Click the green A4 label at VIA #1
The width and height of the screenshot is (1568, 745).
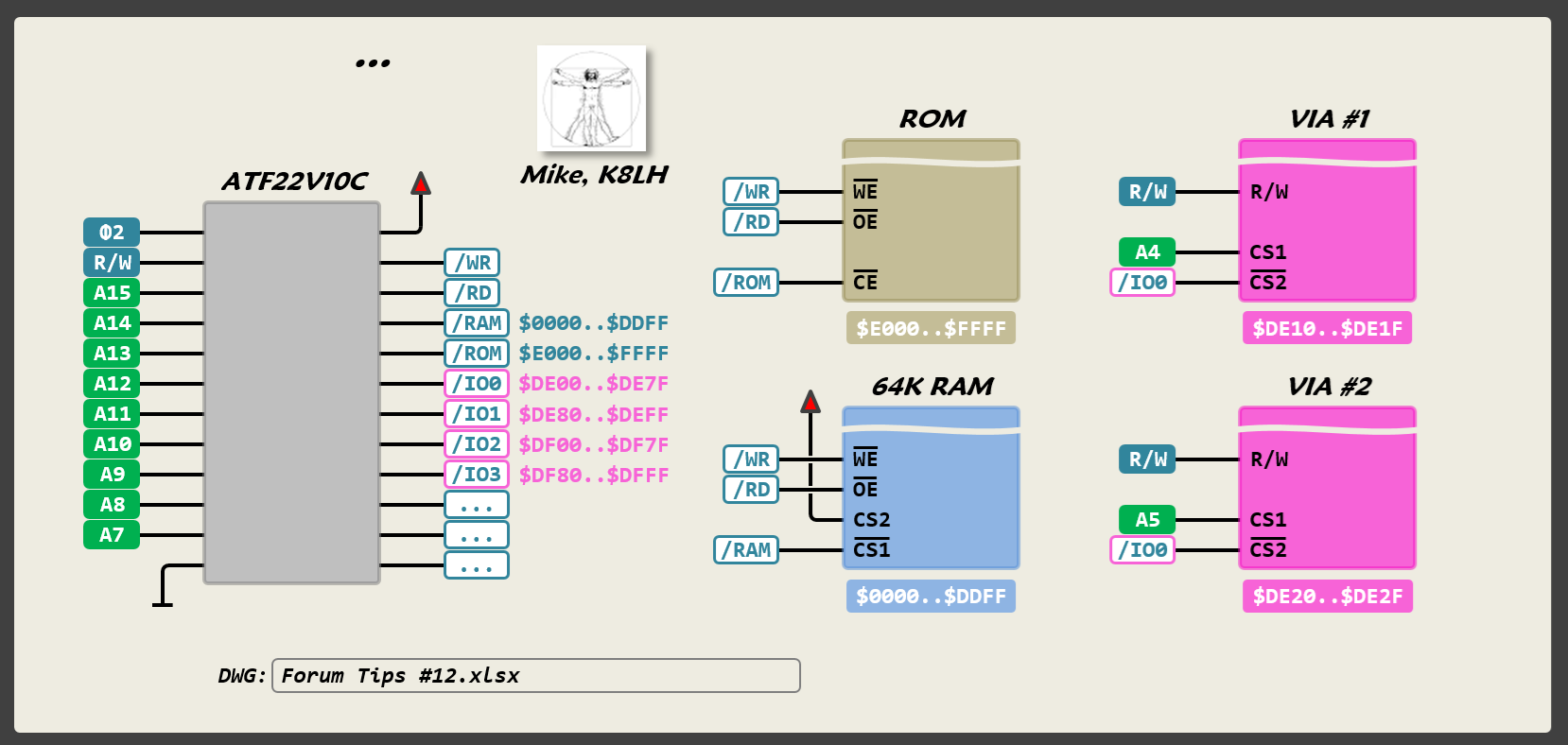(x=1147, y=252)
